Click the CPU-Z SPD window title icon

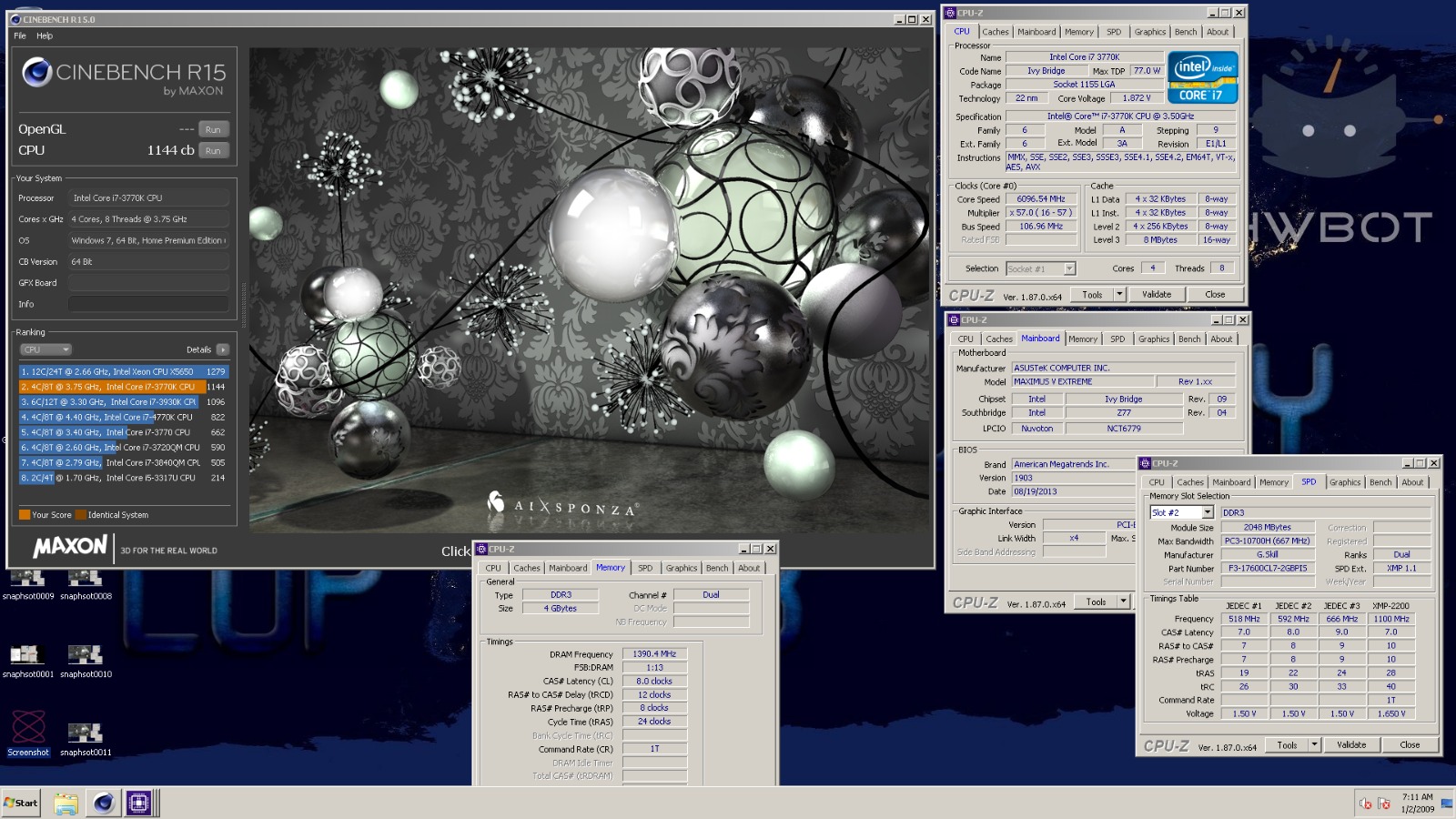pos(1146,463)
